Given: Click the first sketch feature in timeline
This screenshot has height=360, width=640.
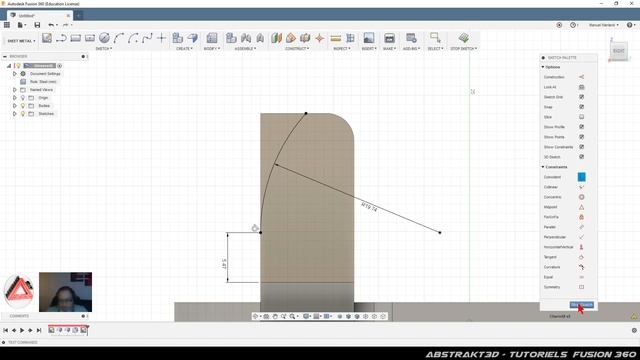Looking at the screenshot, I should tap(51, 330).
